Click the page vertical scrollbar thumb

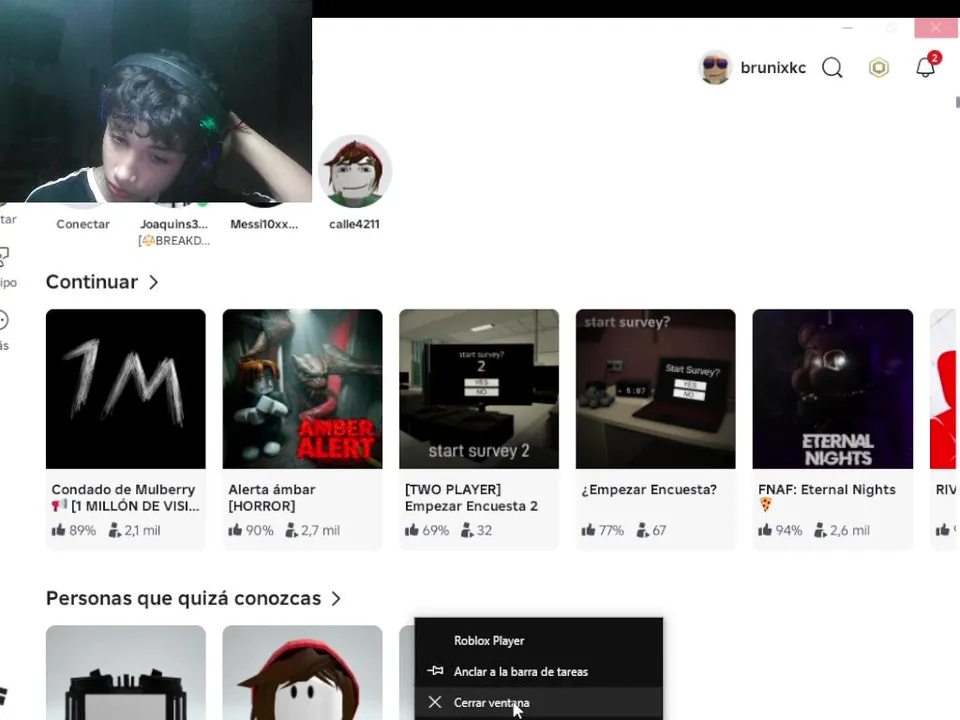tap(957, 102)
